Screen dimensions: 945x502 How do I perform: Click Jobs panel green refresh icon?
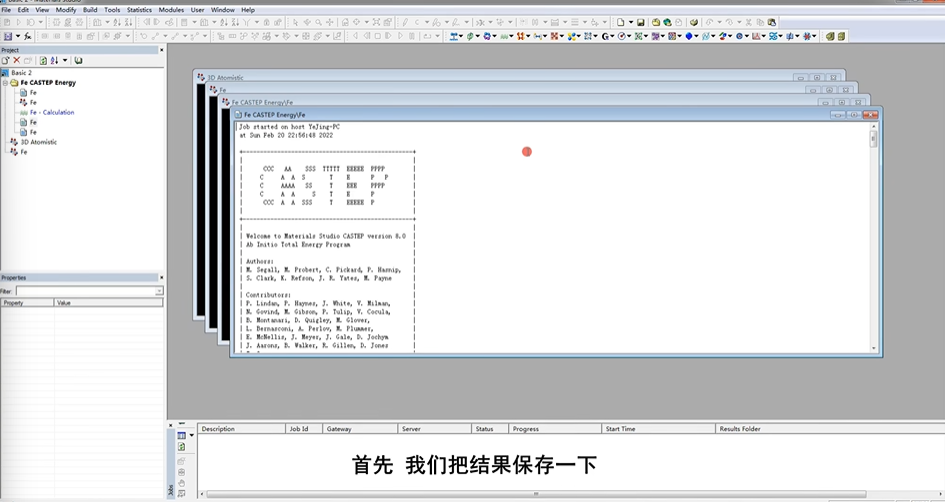pyautogui.click(x=181, y=447)
